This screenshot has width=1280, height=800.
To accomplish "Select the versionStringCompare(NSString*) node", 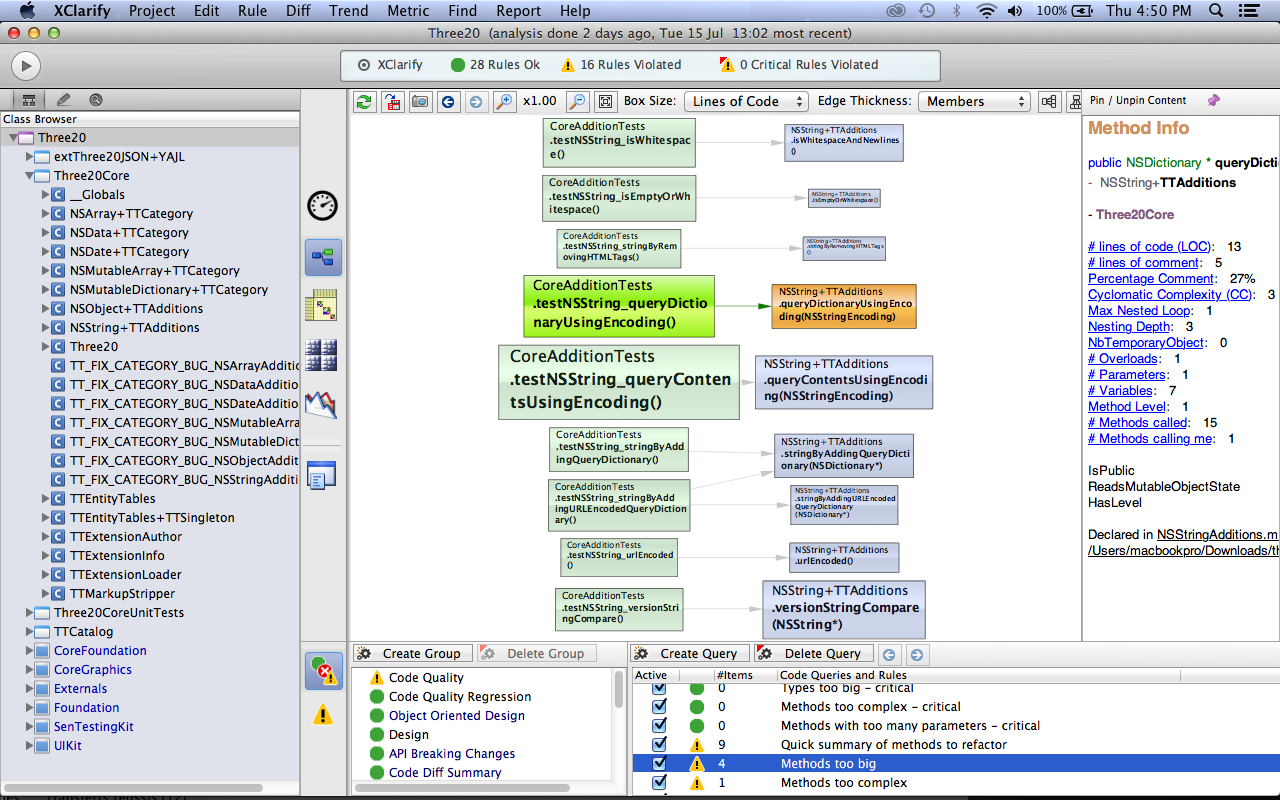I will point(844,609).
